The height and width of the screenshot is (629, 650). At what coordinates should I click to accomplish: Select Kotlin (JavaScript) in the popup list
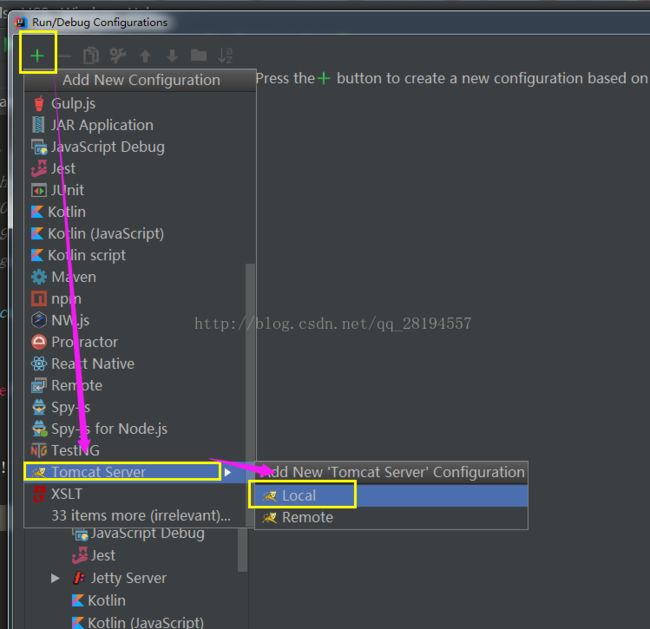[140, 233]
